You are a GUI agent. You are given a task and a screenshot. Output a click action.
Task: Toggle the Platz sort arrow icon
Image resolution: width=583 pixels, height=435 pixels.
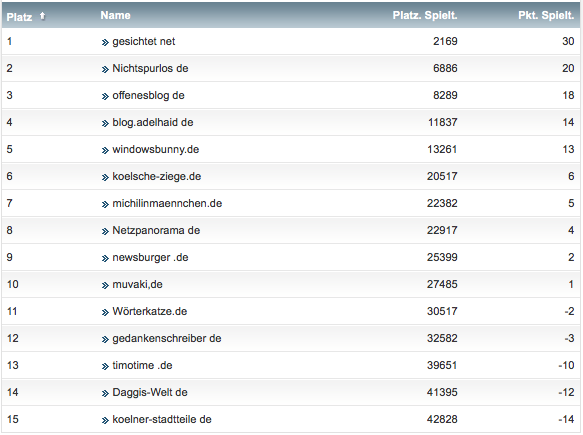coord(42,16)
